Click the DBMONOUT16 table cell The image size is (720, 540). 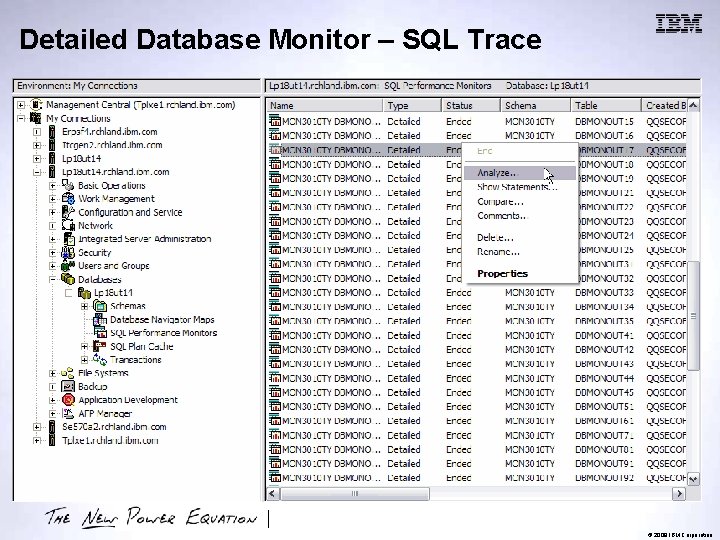pos(604,135)
